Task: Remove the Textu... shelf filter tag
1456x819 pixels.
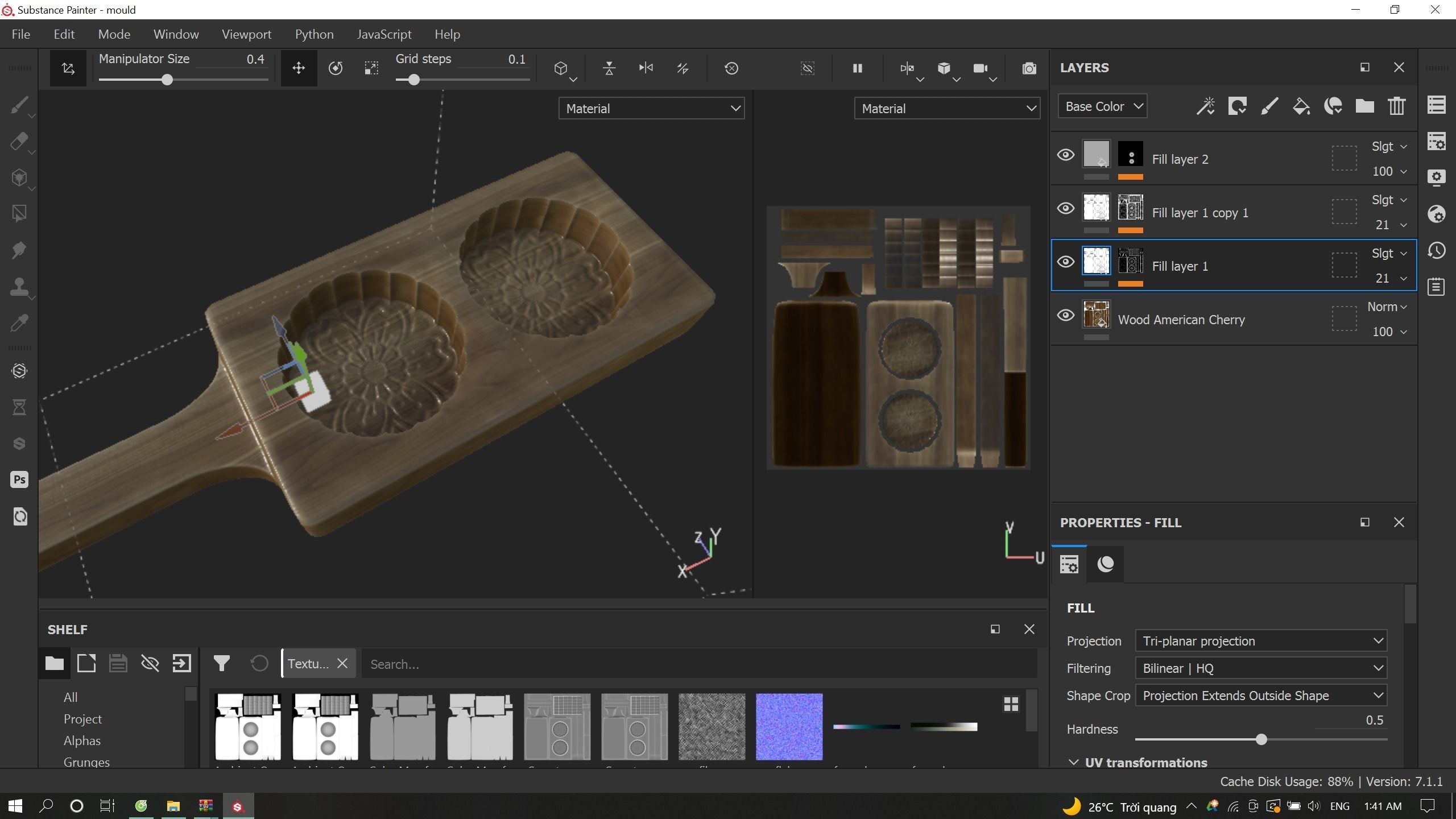Action: tap(342, 664)
